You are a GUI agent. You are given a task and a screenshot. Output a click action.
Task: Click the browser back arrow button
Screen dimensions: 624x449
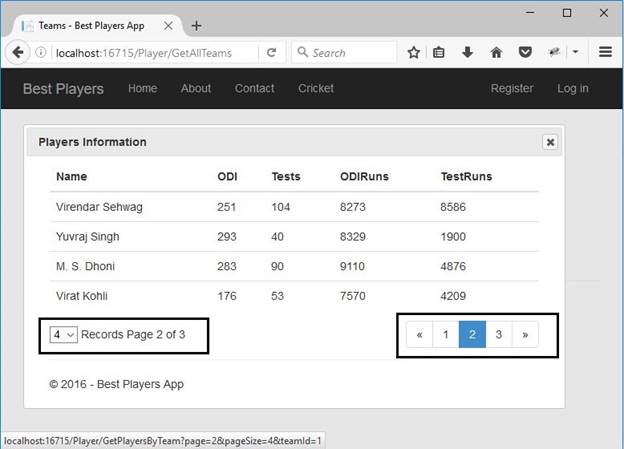[19, 52]
